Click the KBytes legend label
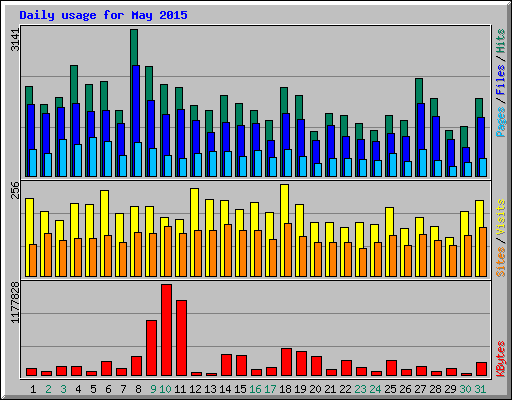 [500, 359]
